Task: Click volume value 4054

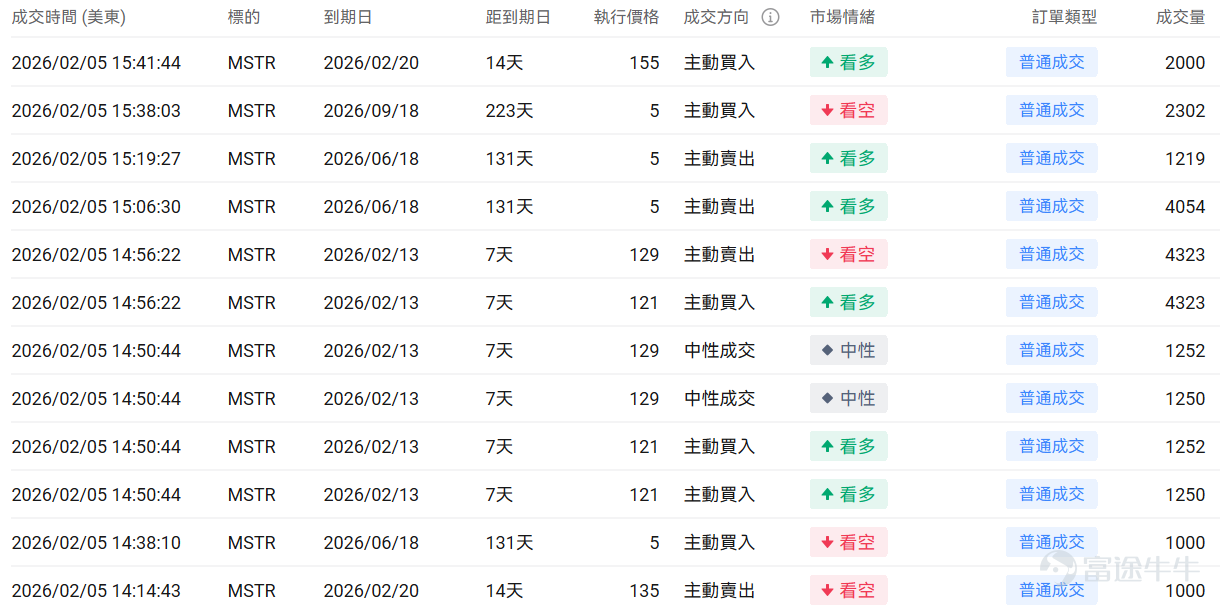Action: (x=1185, y=207)
